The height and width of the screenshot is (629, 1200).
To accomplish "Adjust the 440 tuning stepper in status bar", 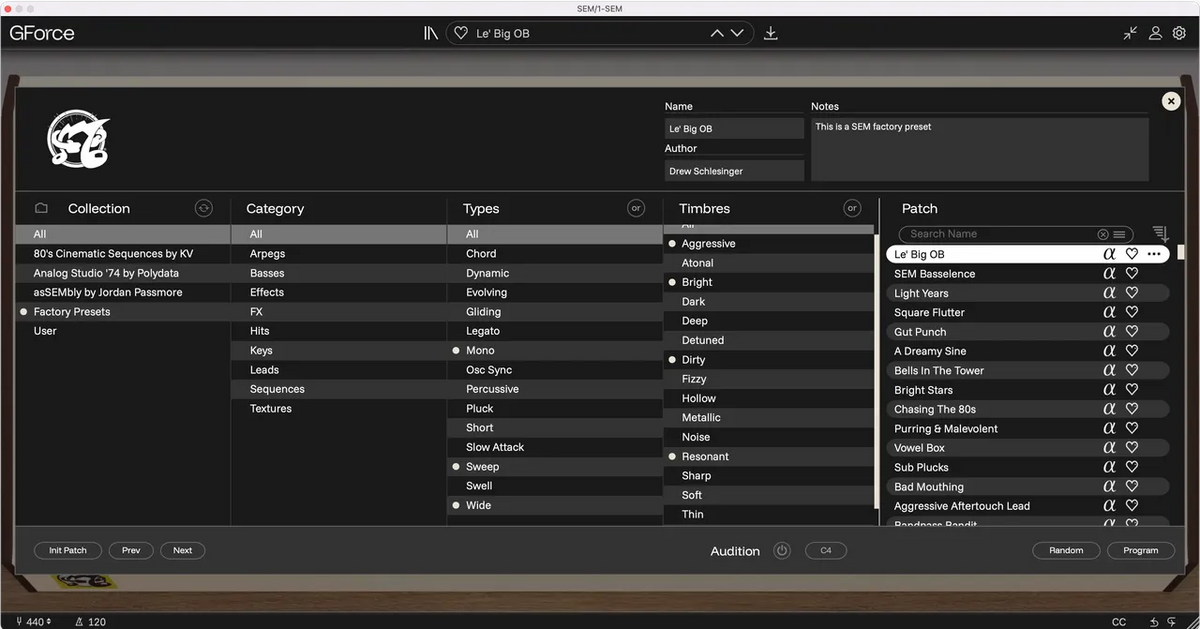I will [x=48, y=622].
